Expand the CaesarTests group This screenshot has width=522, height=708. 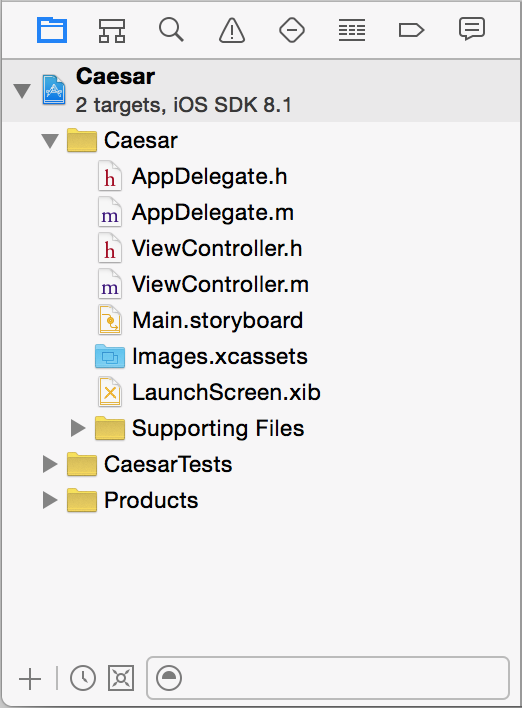[x=50, y=464]
